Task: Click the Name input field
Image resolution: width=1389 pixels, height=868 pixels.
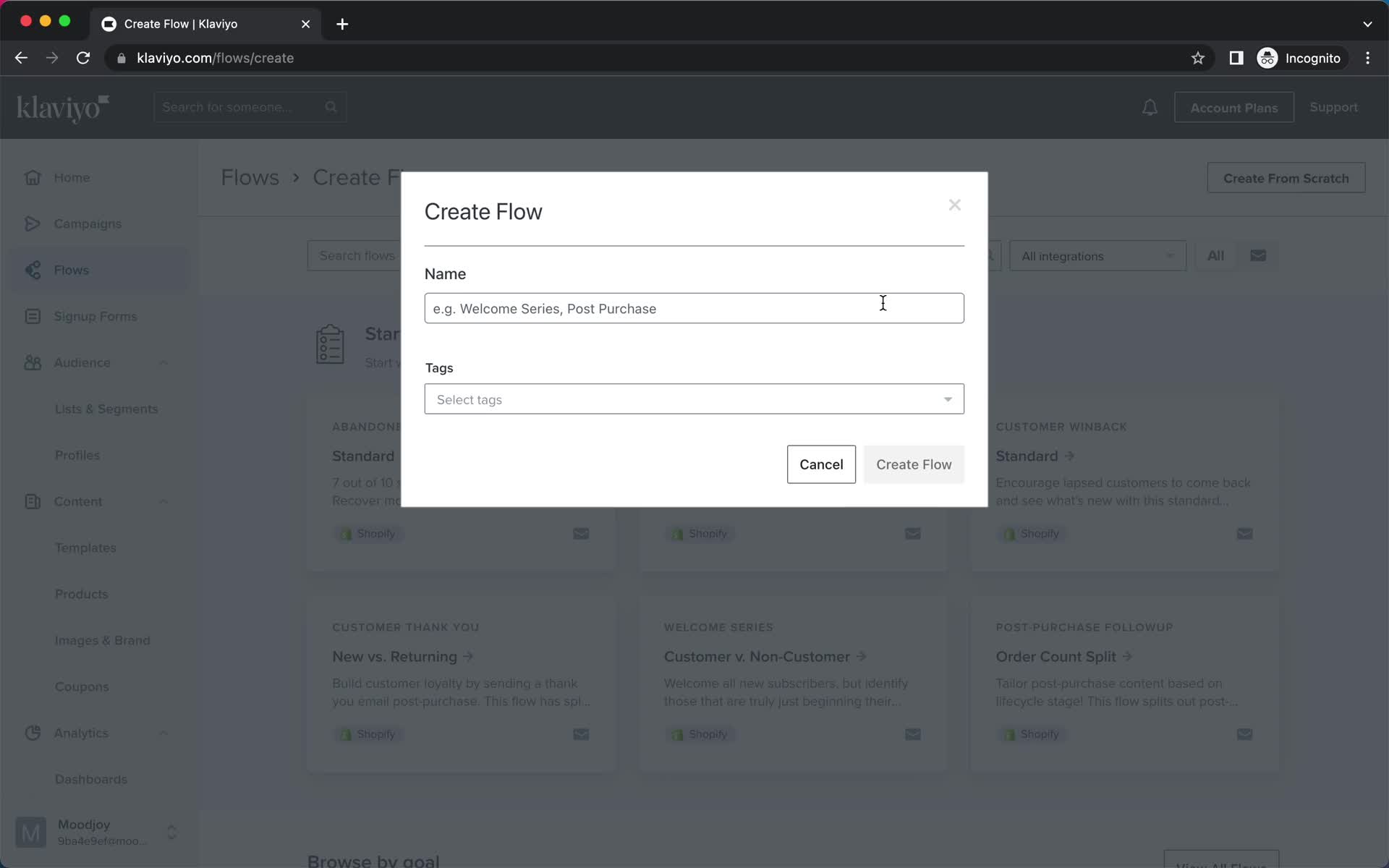Action: click(x=694, y=308)
